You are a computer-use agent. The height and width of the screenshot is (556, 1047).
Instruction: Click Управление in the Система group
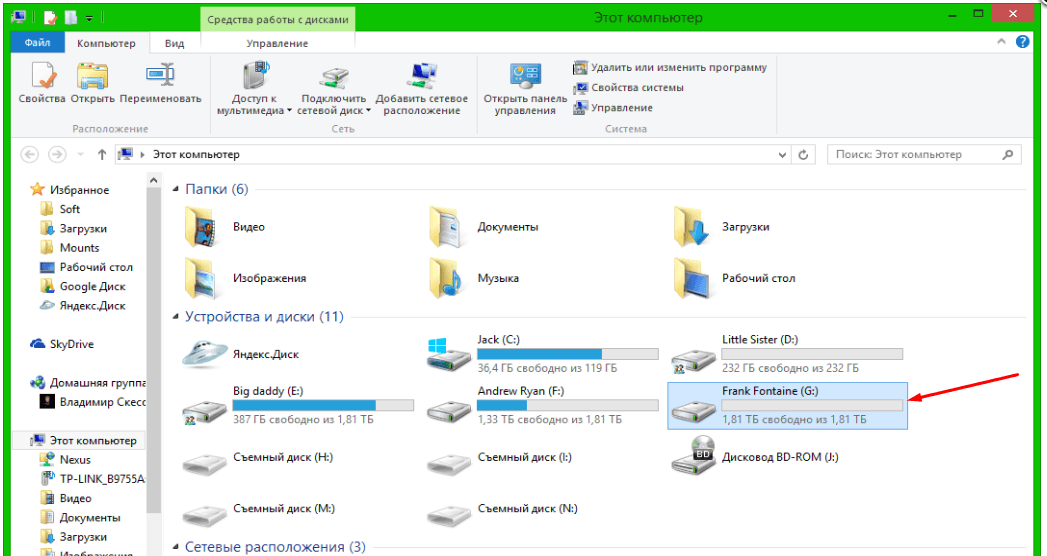click(x=613, y=107)
